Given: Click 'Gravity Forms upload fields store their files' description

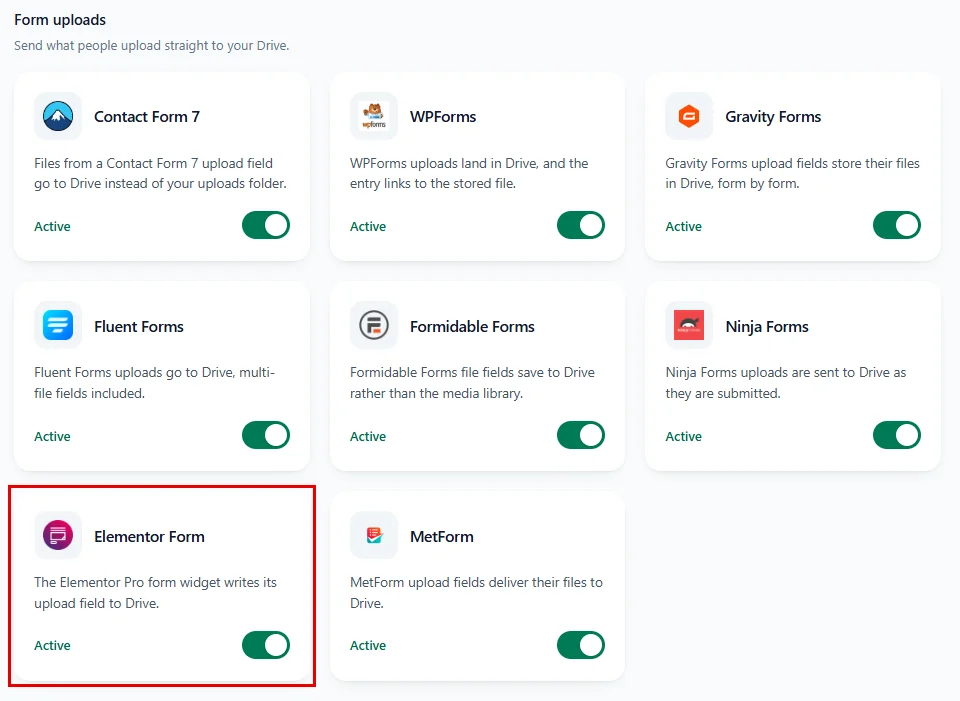Looking at the screenshot, I should (x=792, y=173).
